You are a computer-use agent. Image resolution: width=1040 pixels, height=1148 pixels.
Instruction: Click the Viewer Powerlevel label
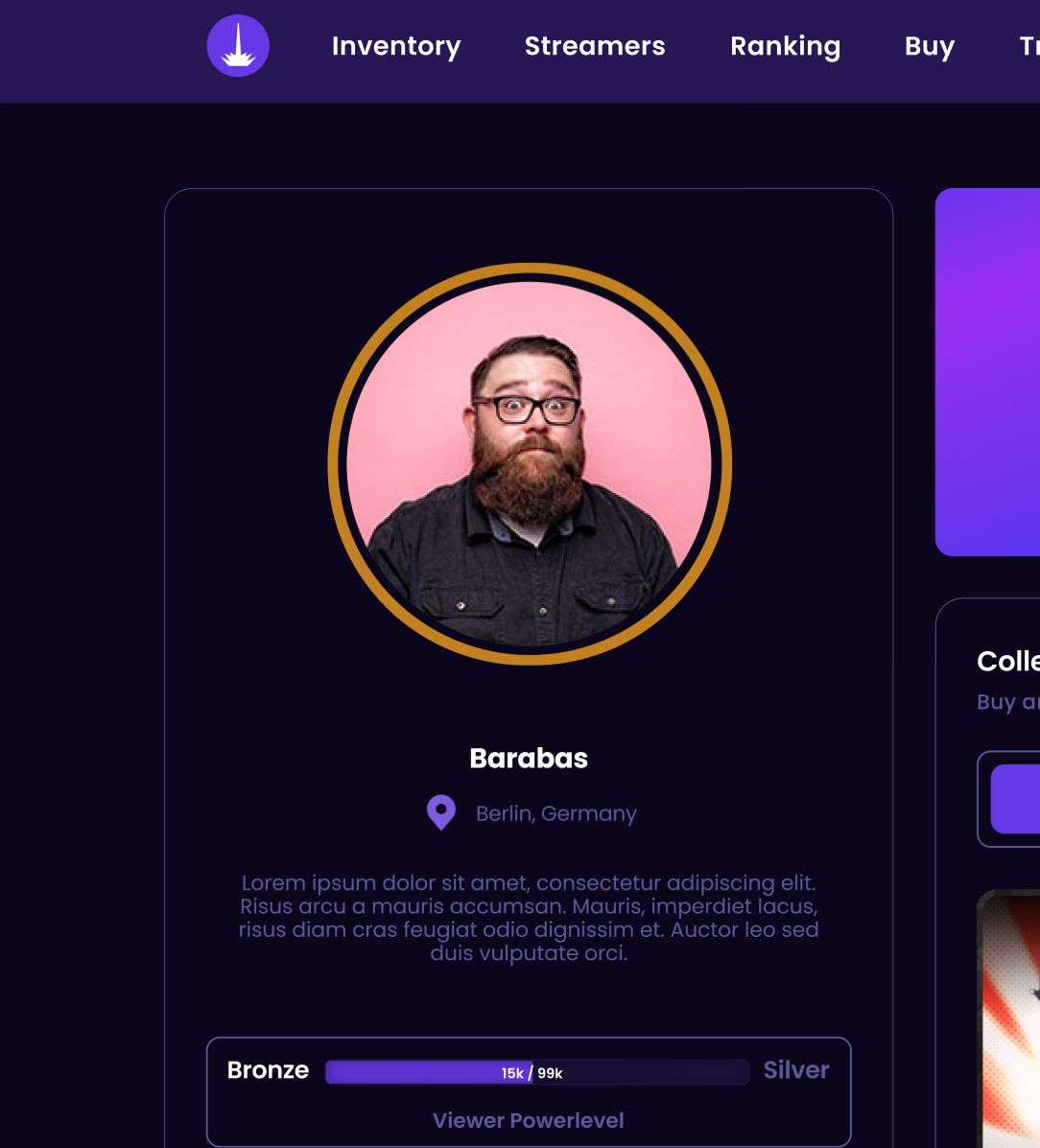(x=528, y=1120)
